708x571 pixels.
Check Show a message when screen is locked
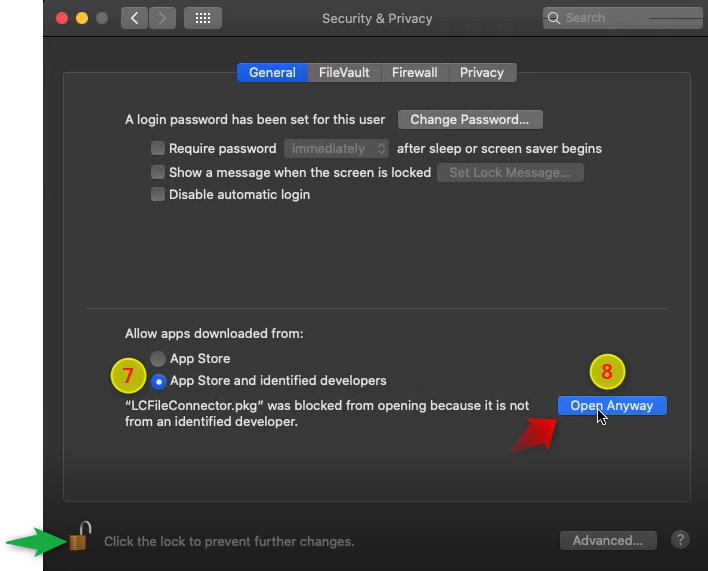pos(158,172)
